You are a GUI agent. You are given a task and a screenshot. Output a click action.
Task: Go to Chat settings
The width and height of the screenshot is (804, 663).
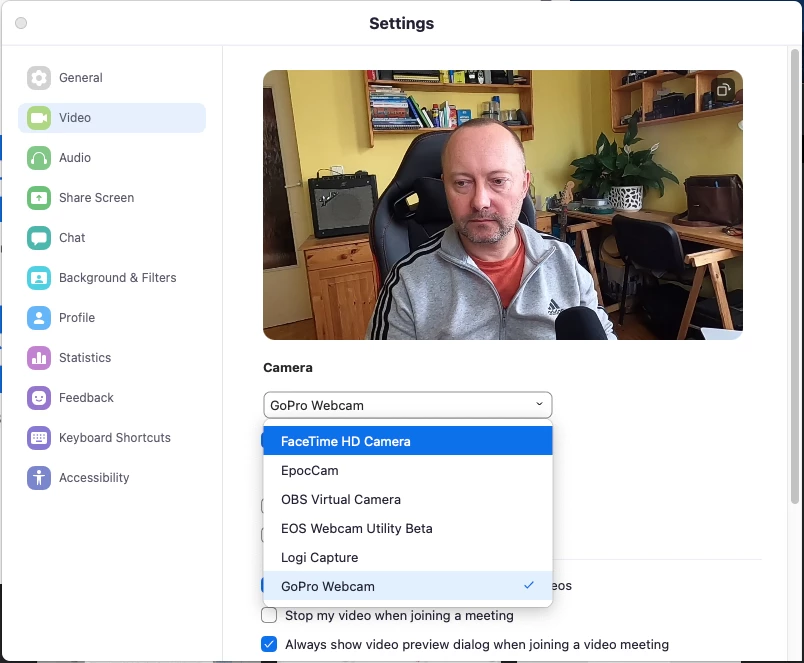click(112, 238)
